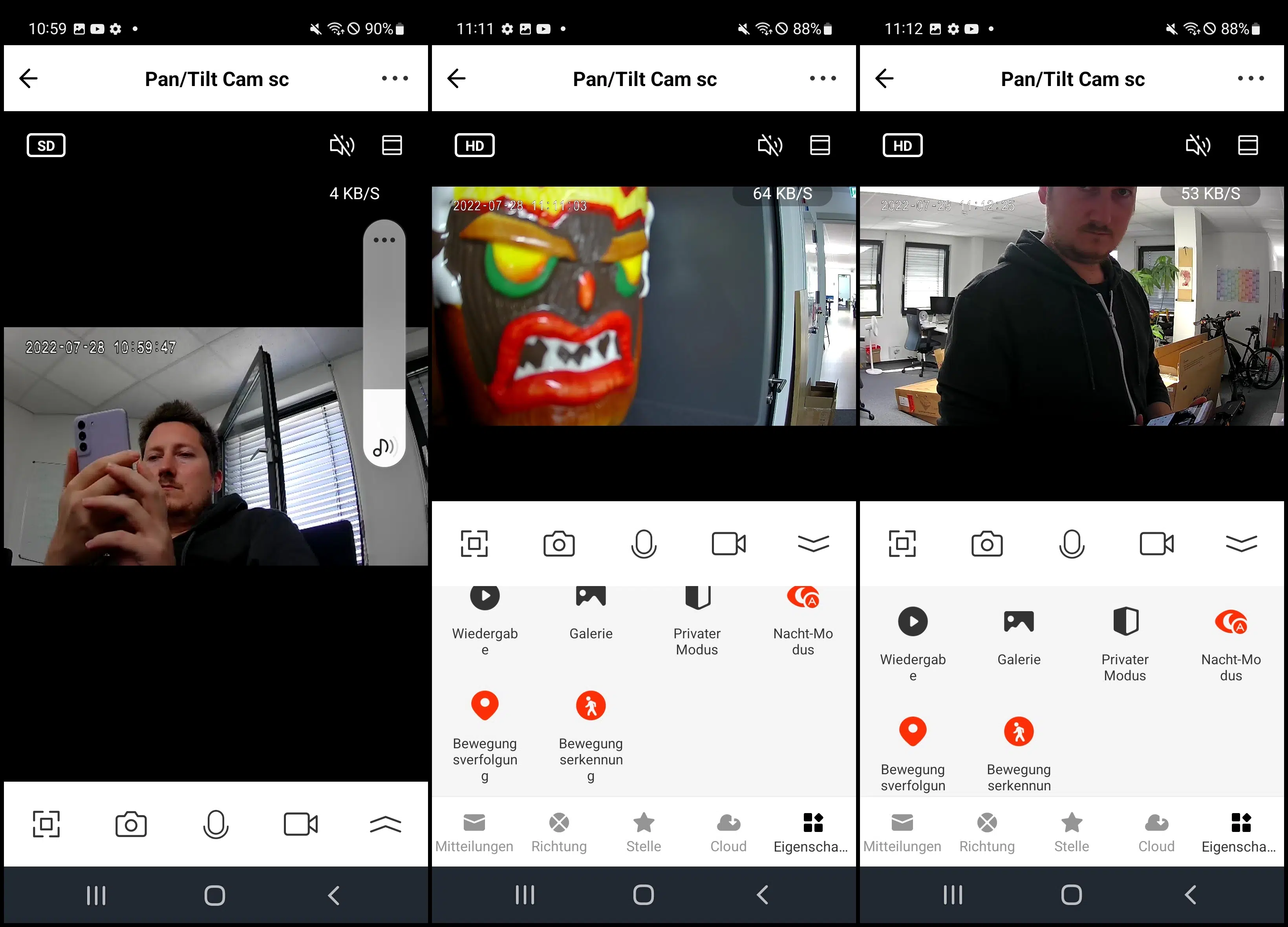Image resolution: width=1288 pixels, height=927 pixels.
Task: Tap the HD quality badge in middle screen
Action: click(x=474, y=145)
